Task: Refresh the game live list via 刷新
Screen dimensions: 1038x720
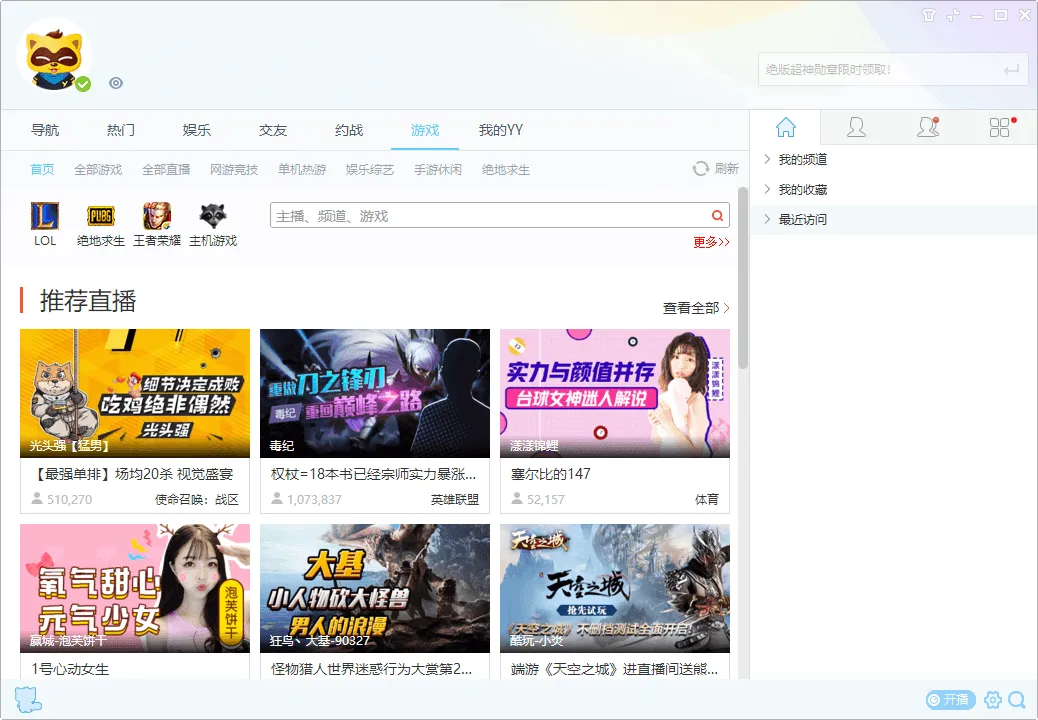Action: (714, 169)
